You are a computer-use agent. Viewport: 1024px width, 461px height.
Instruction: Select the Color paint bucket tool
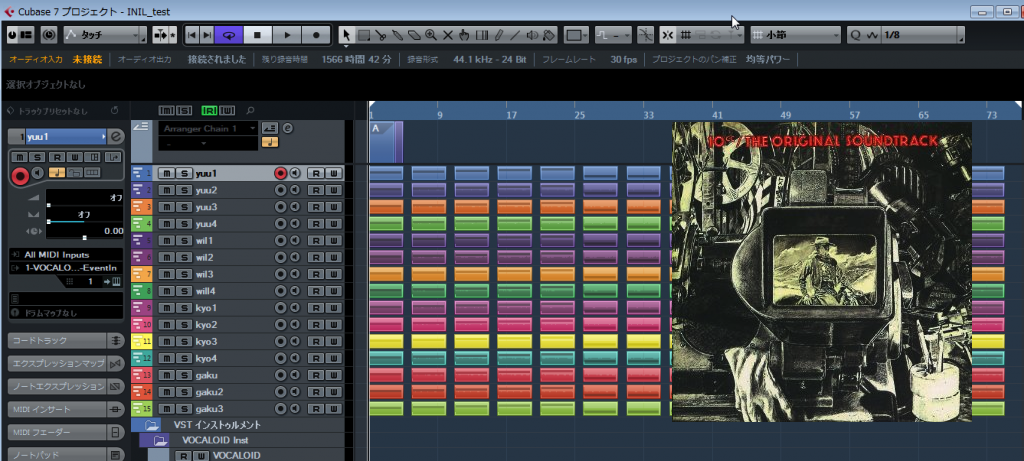click(x=549, y=35)
